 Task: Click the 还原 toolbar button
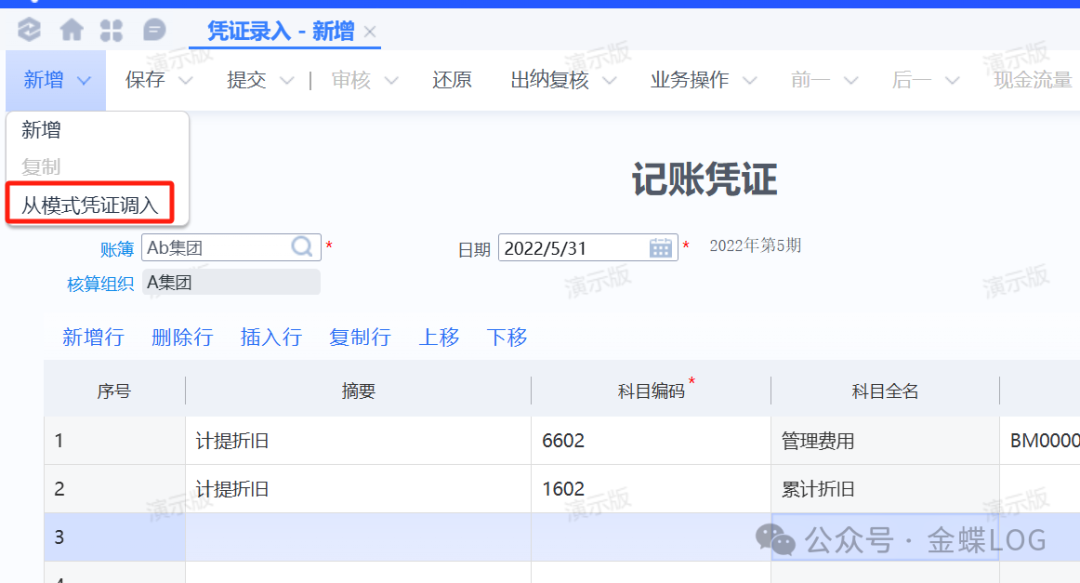(452, 80)
